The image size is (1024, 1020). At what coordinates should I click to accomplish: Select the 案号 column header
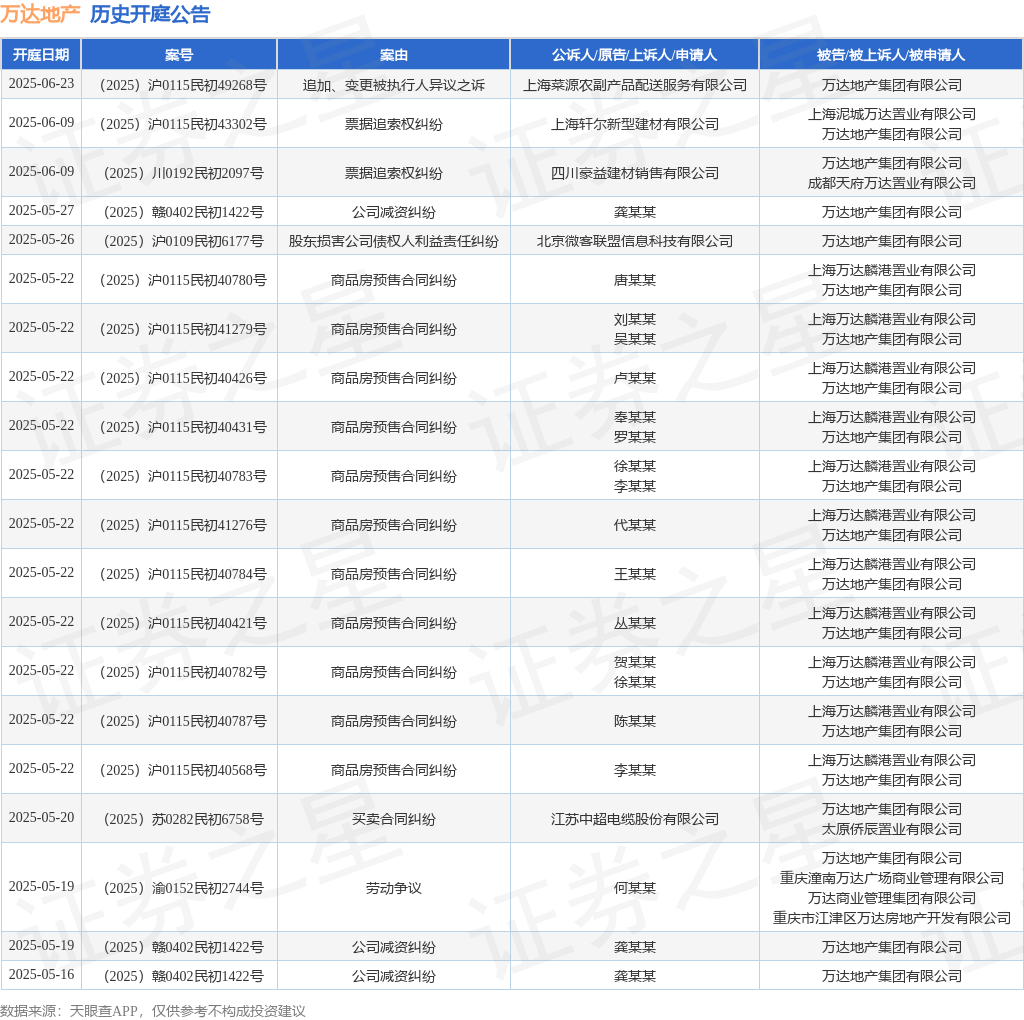pos(179,55)
